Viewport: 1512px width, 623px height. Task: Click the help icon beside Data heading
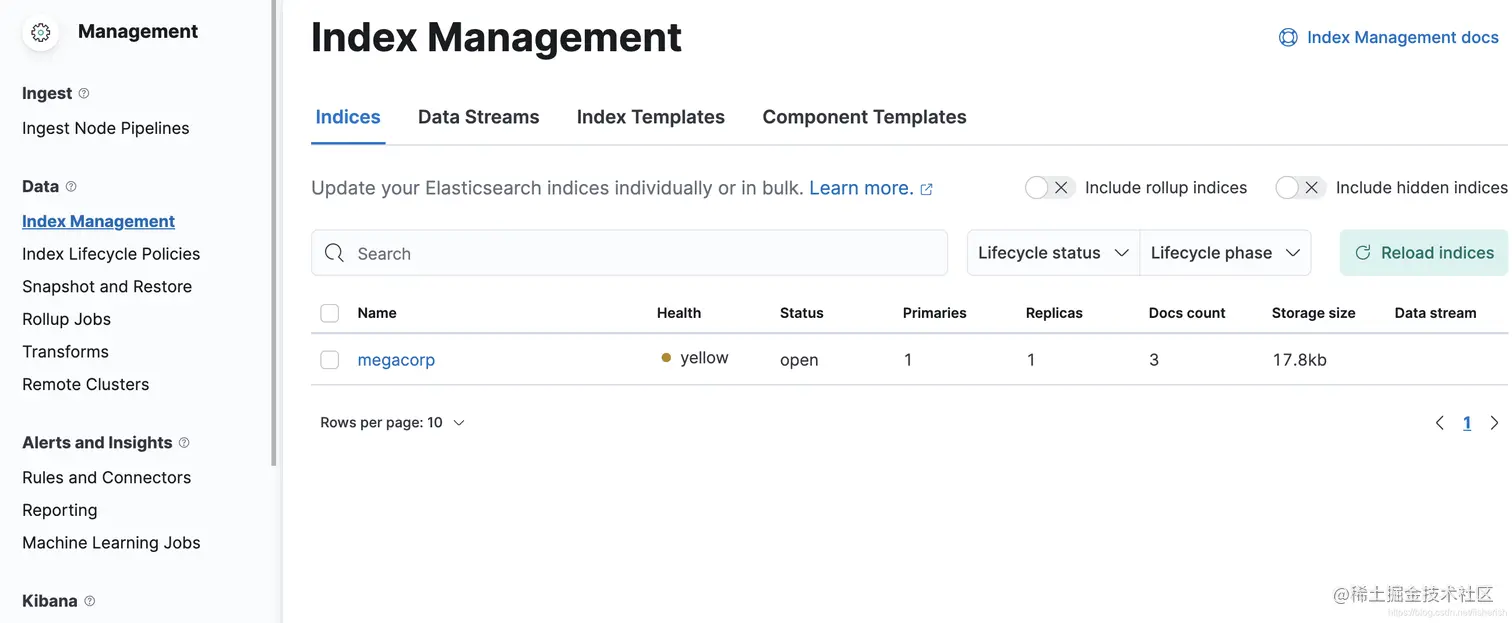[71, 186]
